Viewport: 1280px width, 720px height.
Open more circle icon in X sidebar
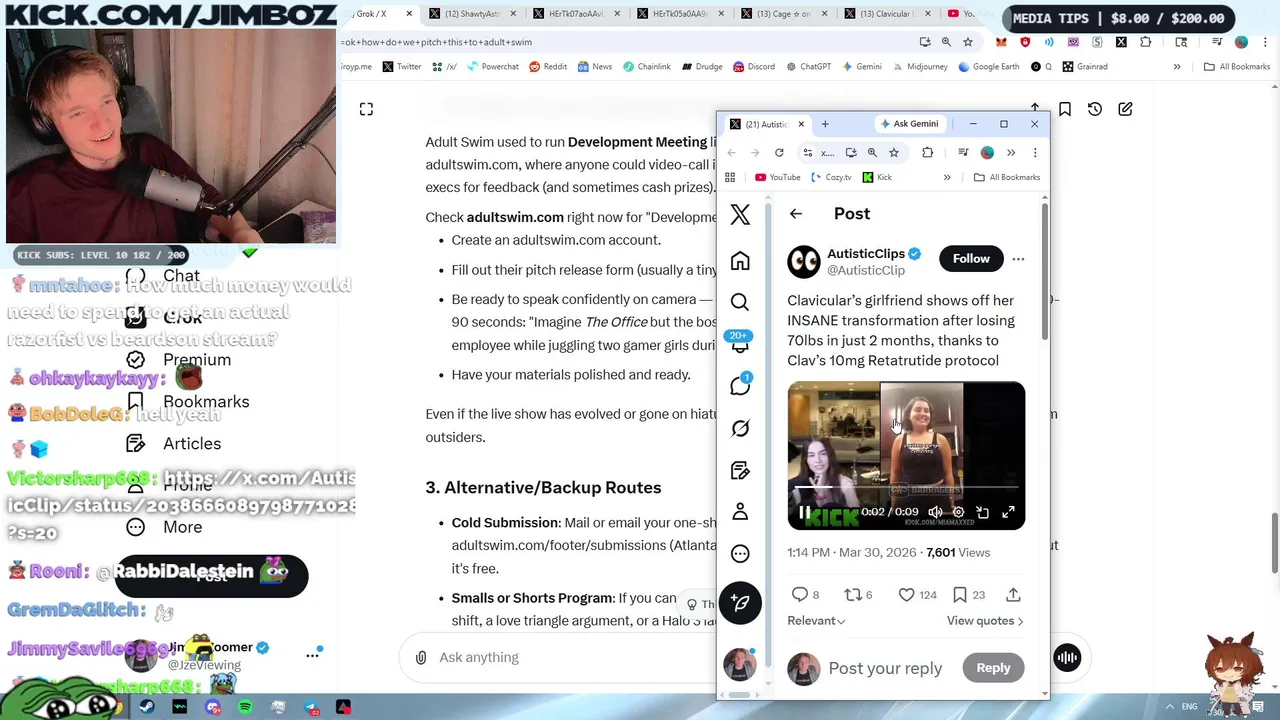(x=740, y=553)
